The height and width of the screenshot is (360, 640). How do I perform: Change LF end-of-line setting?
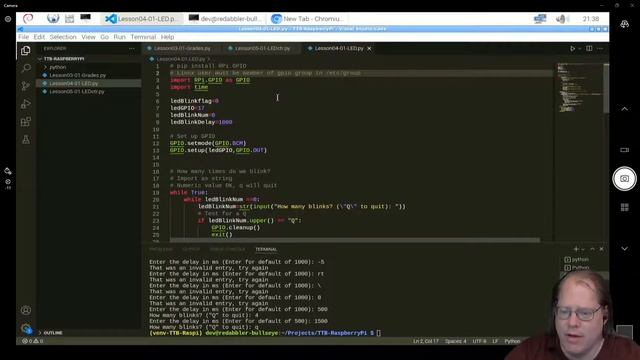point(495,341)
